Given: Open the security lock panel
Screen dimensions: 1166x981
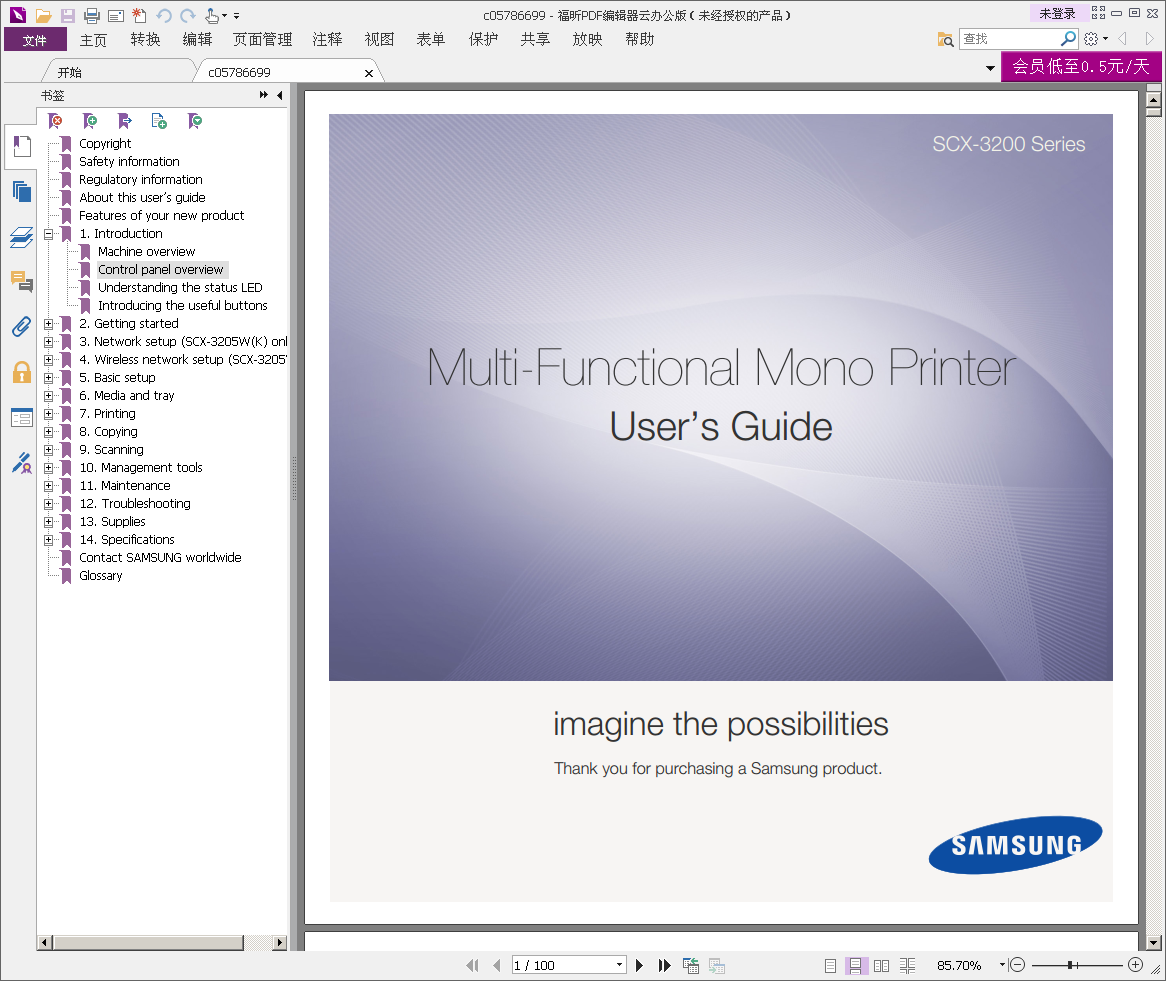Looking at the screenshot, I should pos(22,372).
